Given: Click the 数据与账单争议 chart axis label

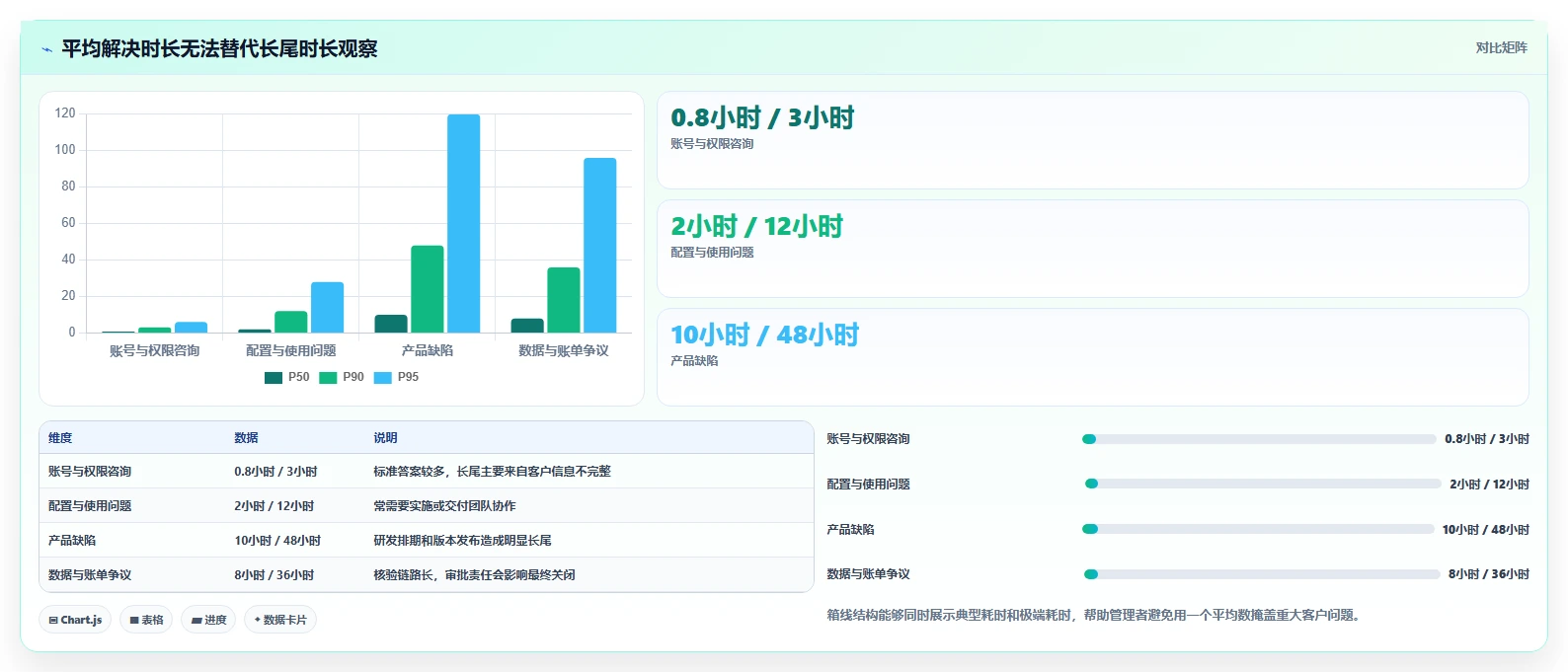Looking at the screenshot, I should (x=564, y=350).
